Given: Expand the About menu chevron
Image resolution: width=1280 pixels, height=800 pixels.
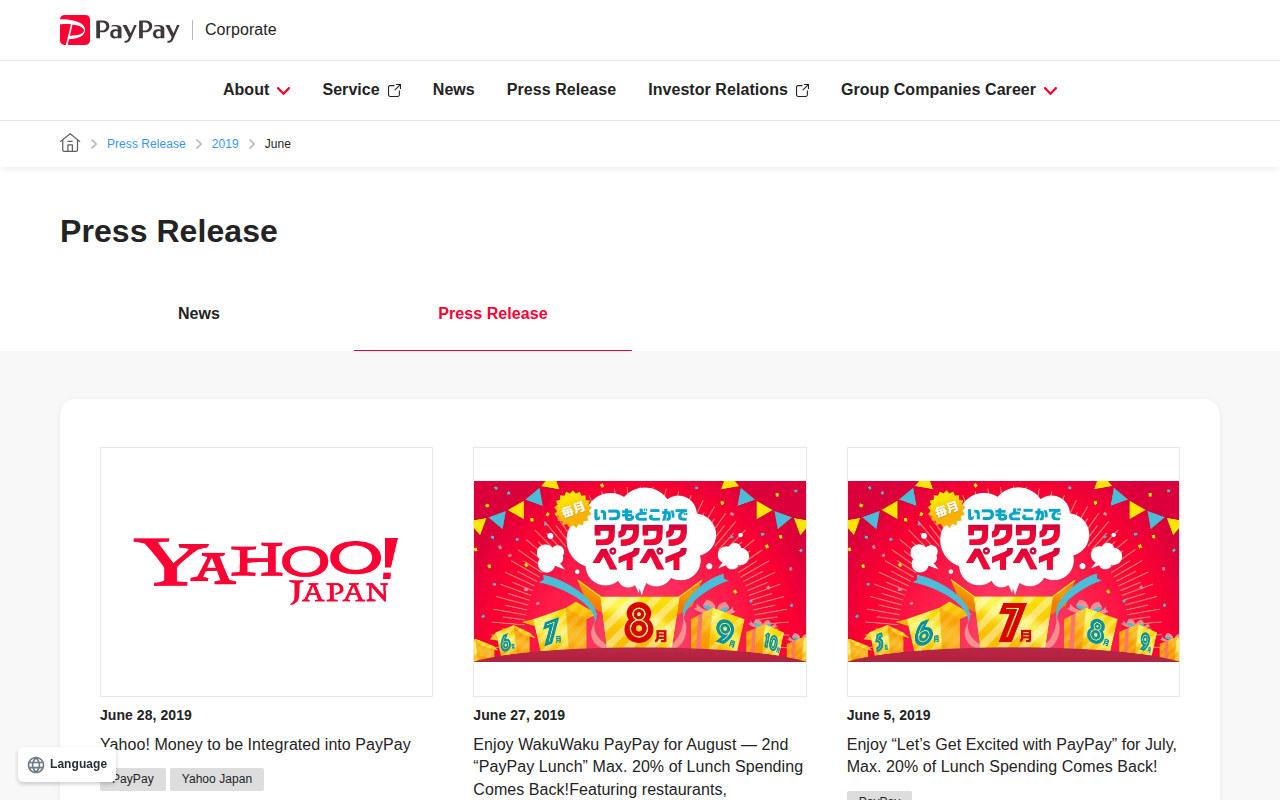Looking at the screenshot, I should point(284,90).
